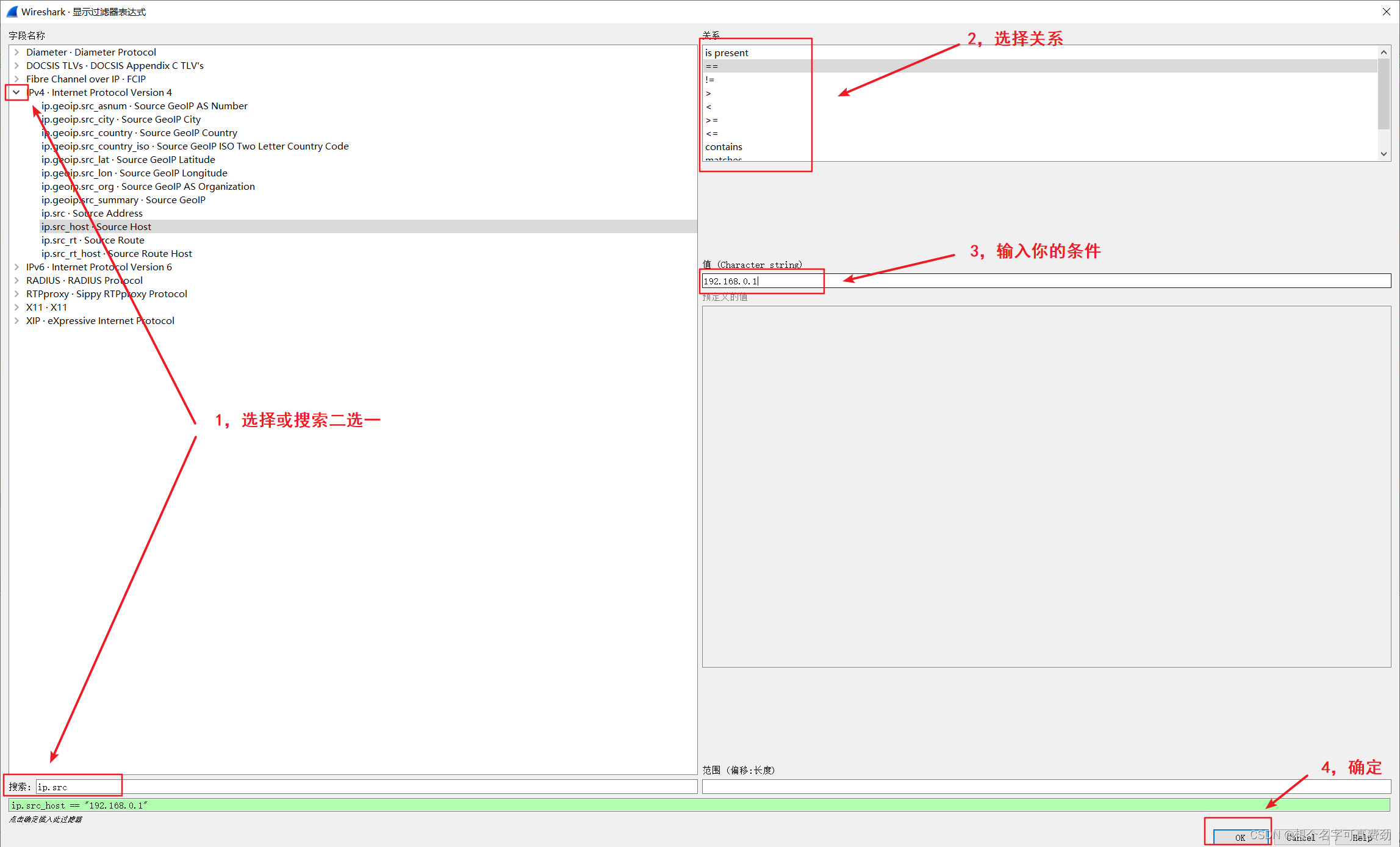Select X11 row in field list
The image size is (1400, 847).
(x=361, y=308)
